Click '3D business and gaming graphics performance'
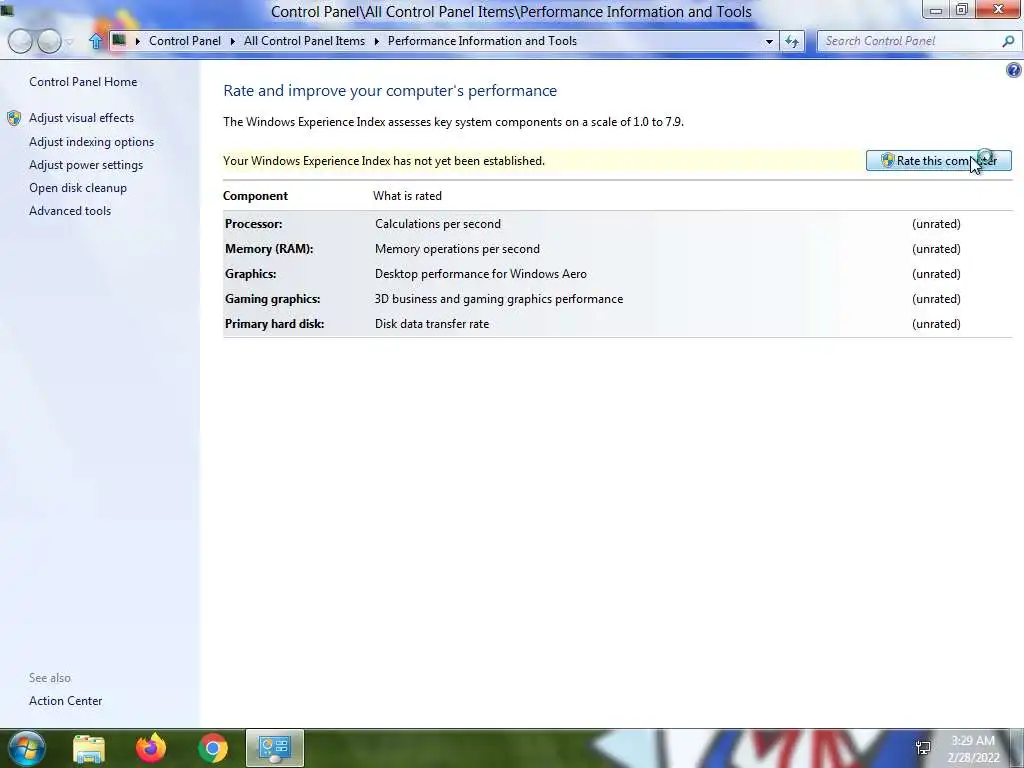 coord(498,298)
